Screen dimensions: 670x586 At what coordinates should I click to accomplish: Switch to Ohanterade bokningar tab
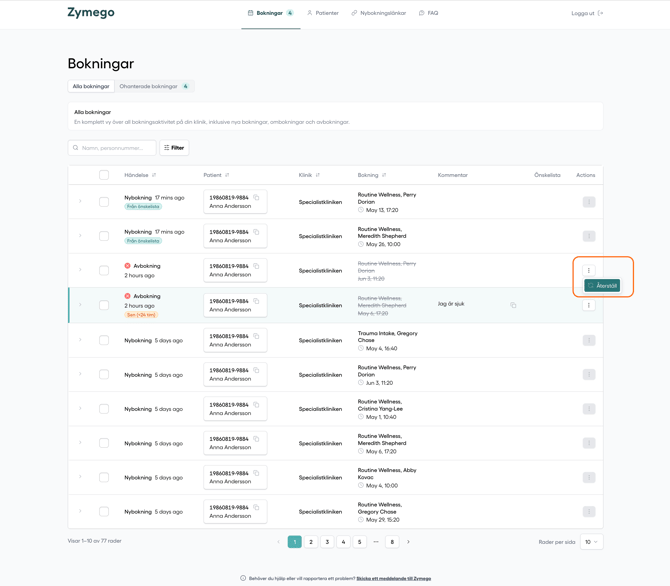[x=154, y=86]
